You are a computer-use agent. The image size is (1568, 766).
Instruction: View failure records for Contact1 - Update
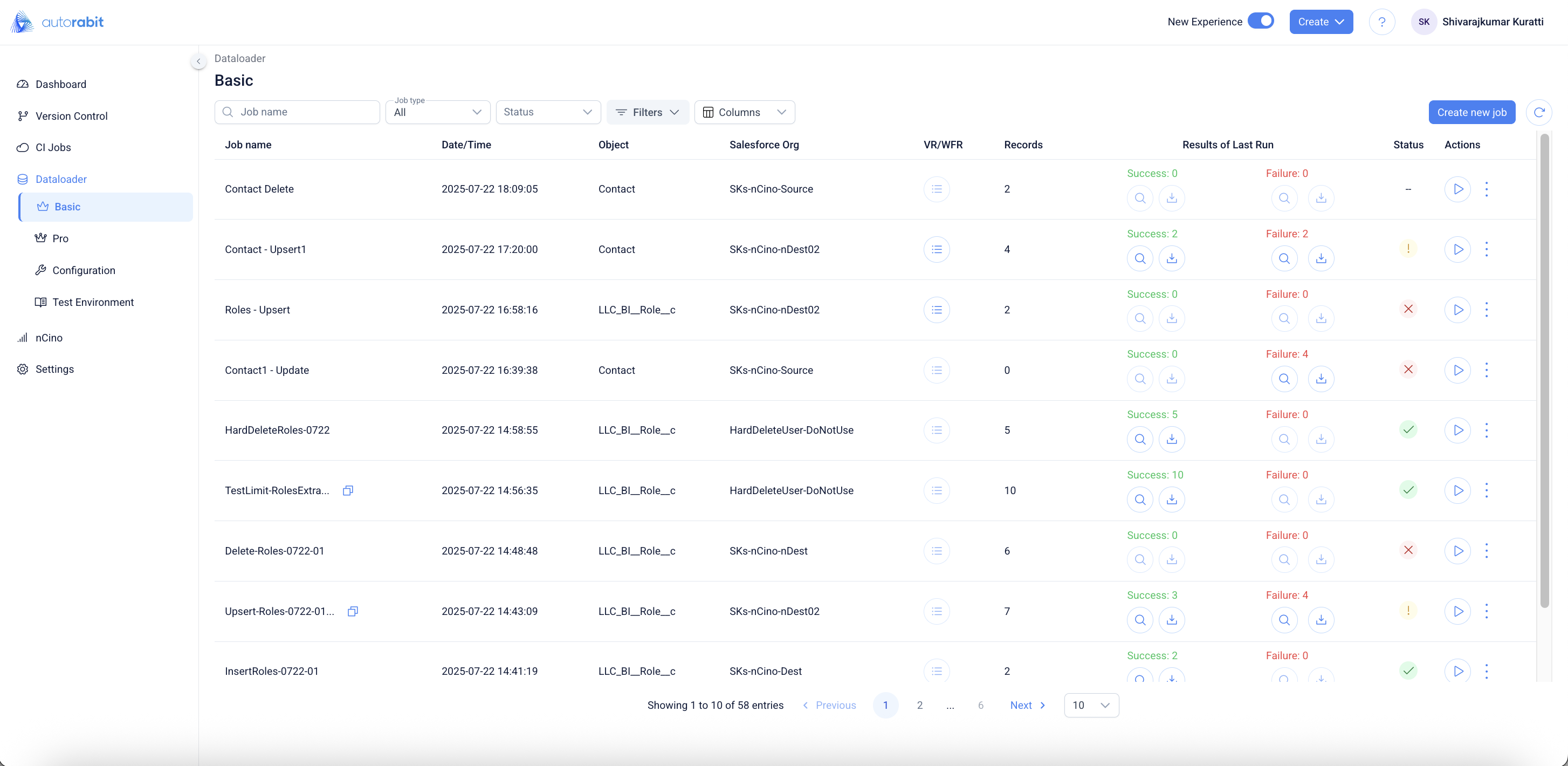(1284, 379)
